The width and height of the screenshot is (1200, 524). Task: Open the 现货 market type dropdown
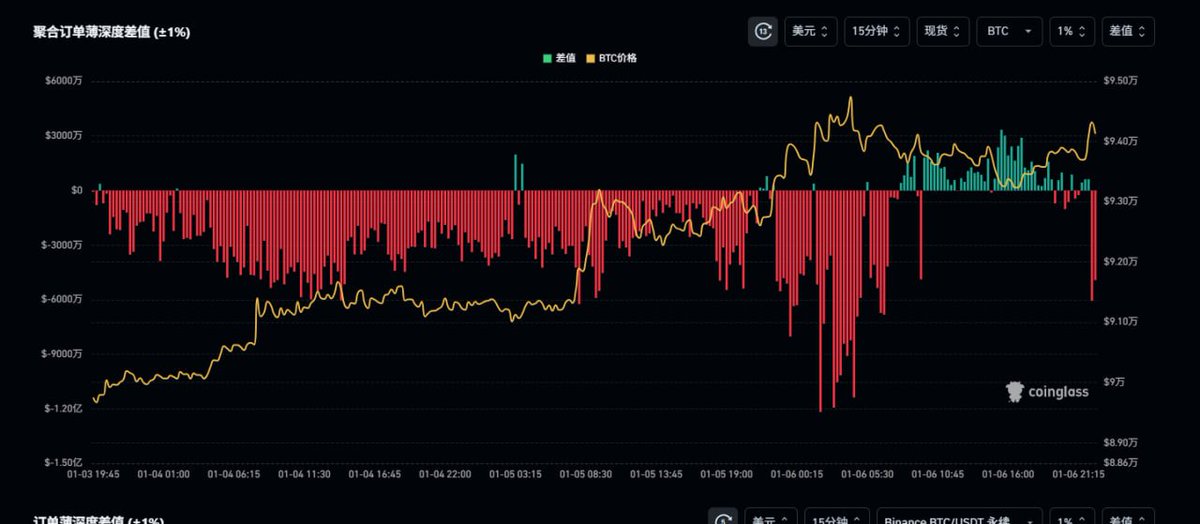coord(944,32)
